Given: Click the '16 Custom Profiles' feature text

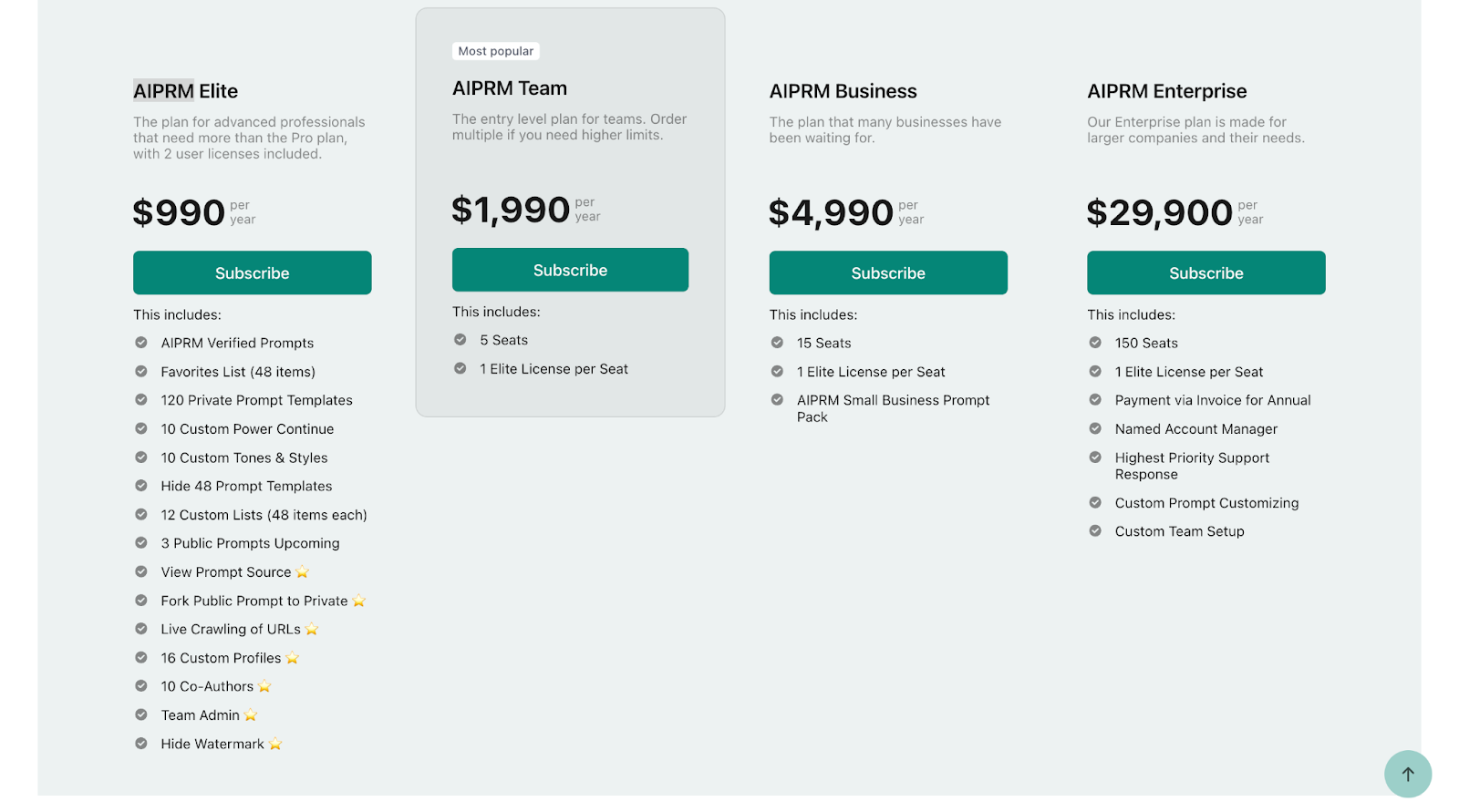Looking at the screenshot, I should (221, 658).
